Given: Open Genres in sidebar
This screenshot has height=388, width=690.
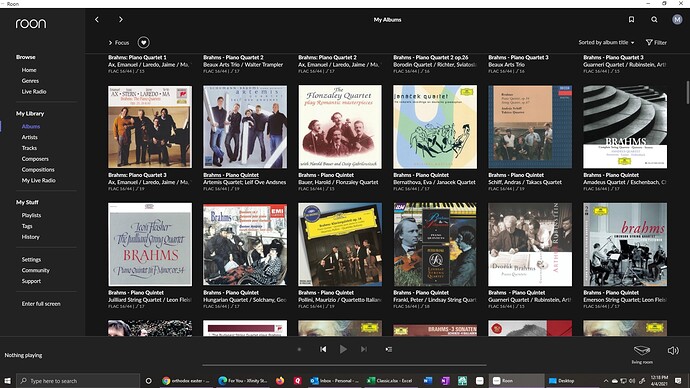Looking at the screenshot, I should (30, 81).
